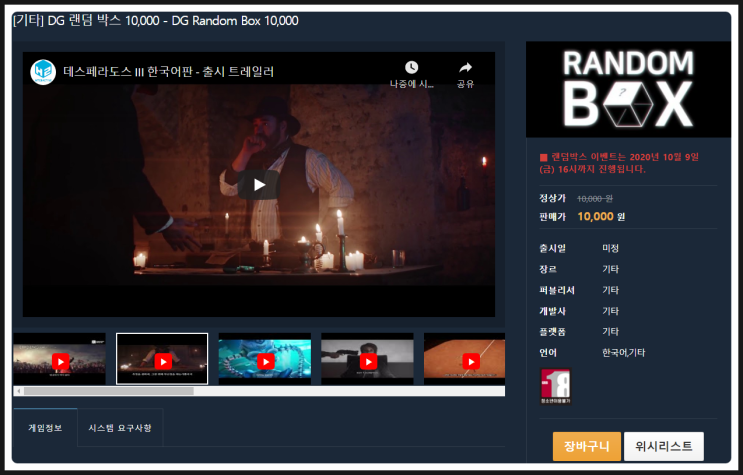
Task: Click the thumbnail scrollbar left arrow
Action: point(18,391)
